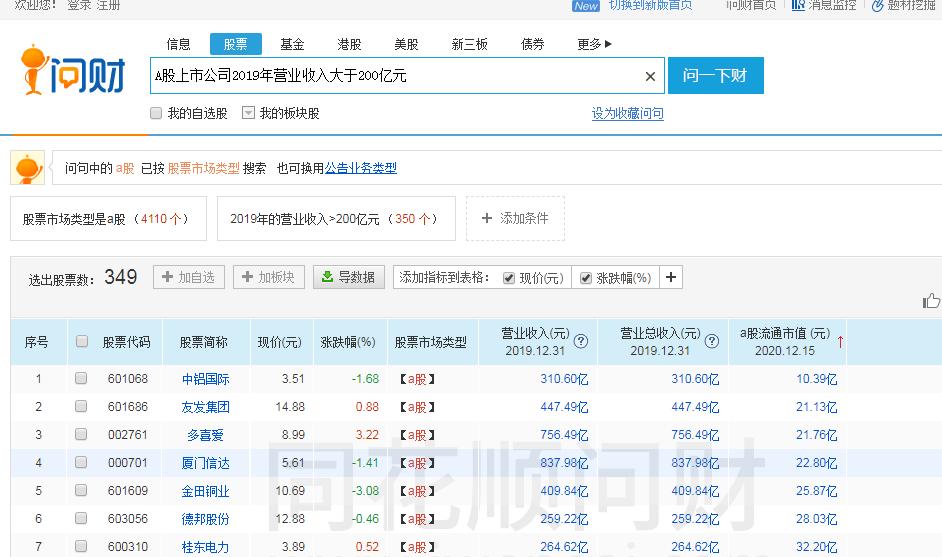Image resolution: width=942 pixels, height=557 pixels.
Task: Click revenue value 756.49亿 for 多喜爱
Action: (x=564, y=434)
